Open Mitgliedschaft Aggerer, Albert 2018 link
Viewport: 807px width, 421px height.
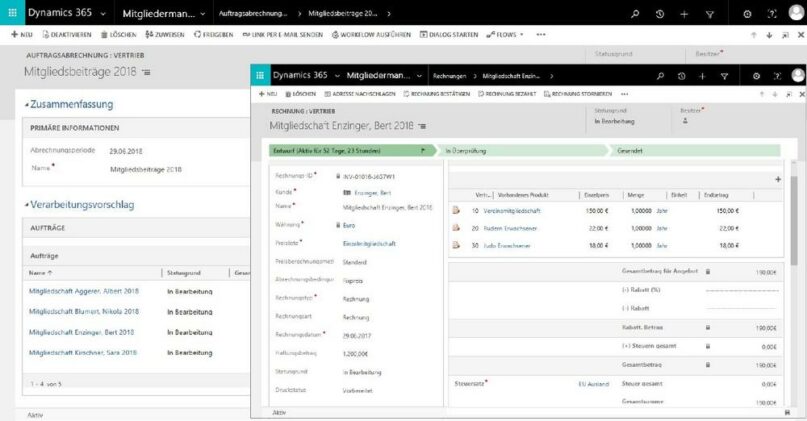tap(83, 290)
